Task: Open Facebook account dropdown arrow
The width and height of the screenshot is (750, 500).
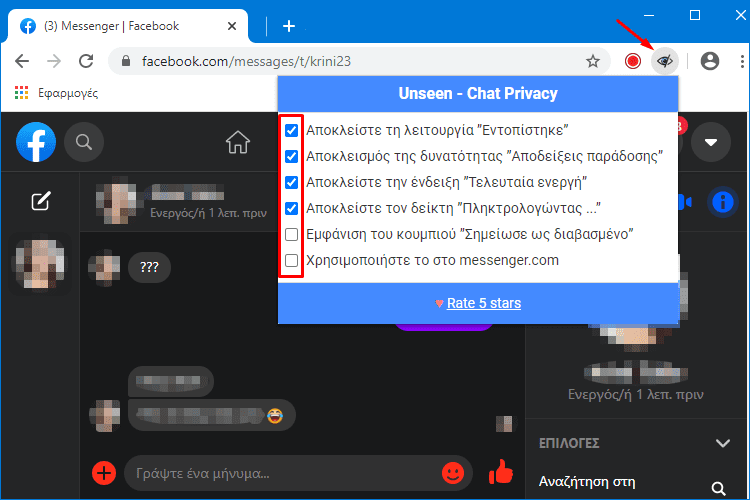Action: (x=711, y=142)
